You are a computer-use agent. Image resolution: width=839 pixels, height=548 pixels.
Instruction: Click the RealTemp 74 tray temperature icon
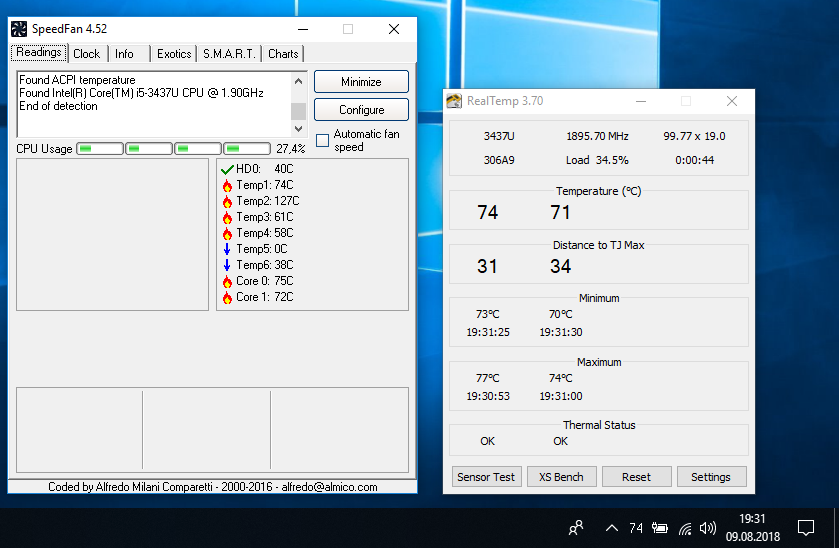636,528
